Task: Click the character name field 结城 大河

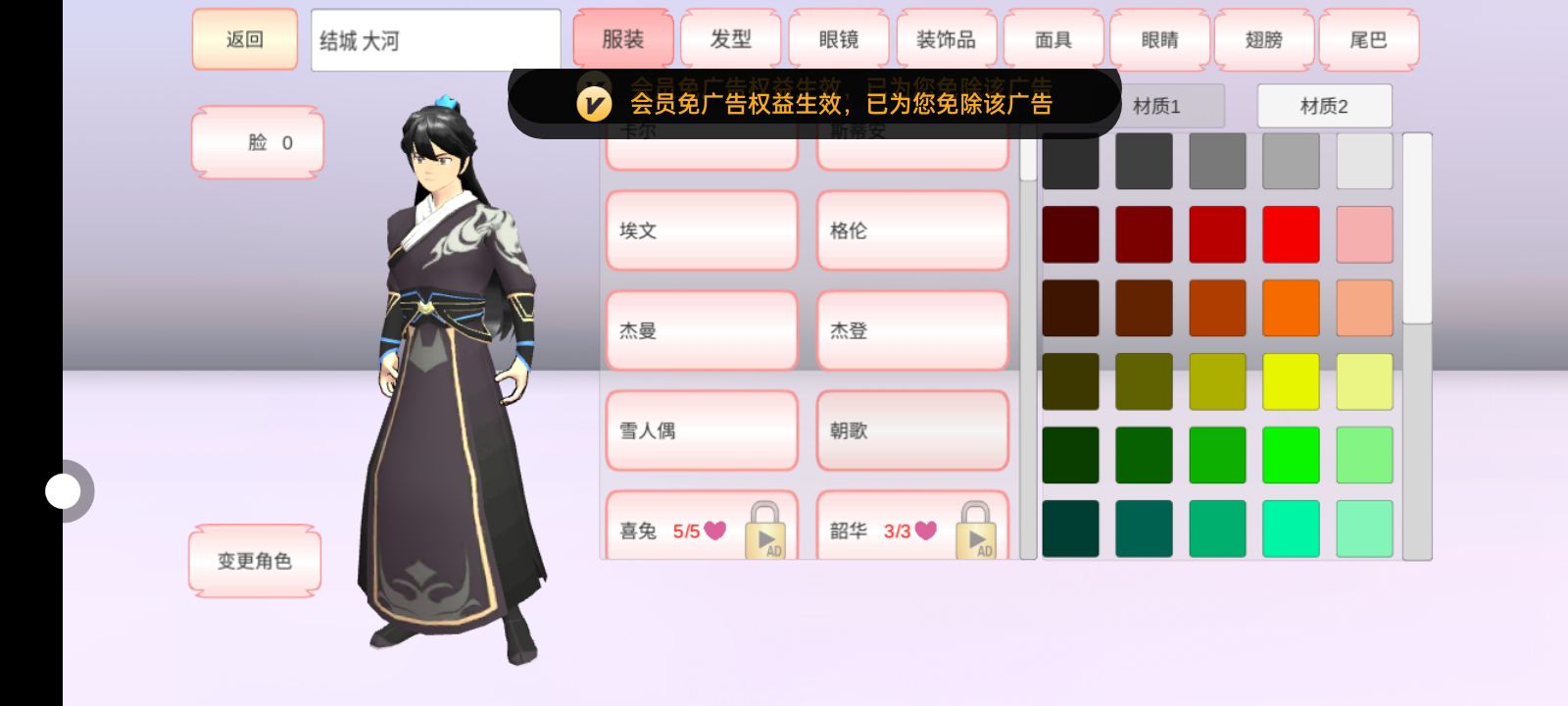Action: point(435,40)
